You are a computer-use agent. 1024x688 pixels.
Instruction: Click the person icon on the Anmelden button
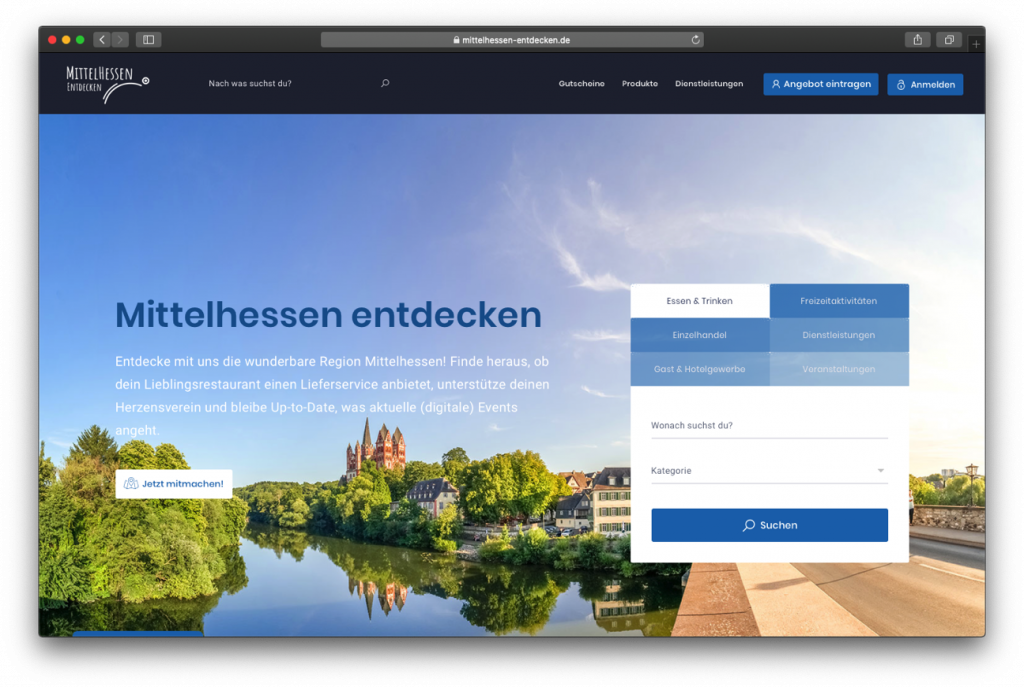pos(903,84)
